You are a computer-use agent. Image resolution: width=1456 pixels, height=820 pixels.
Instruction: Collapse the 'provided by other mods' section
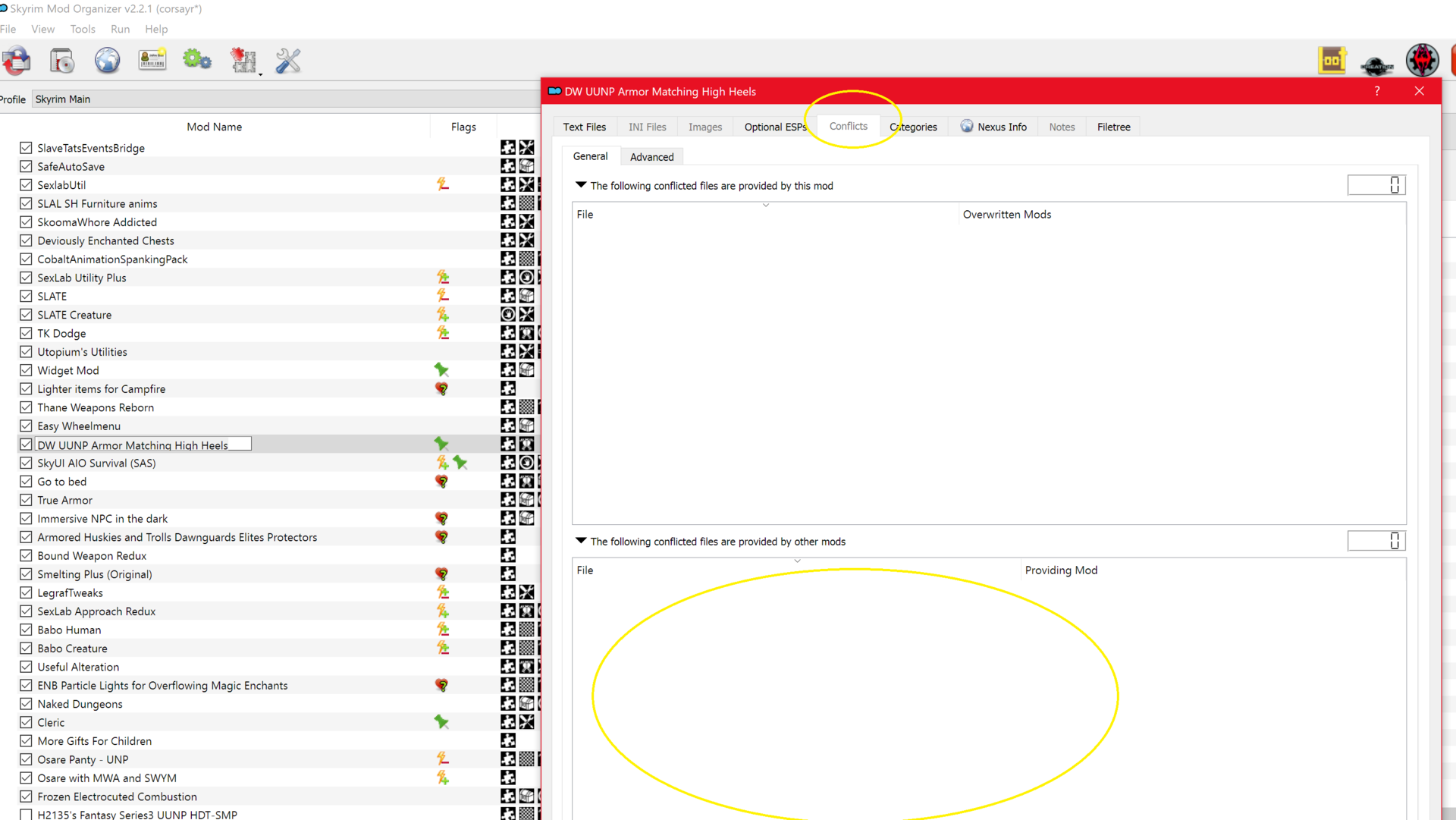[x=581, y=541]
